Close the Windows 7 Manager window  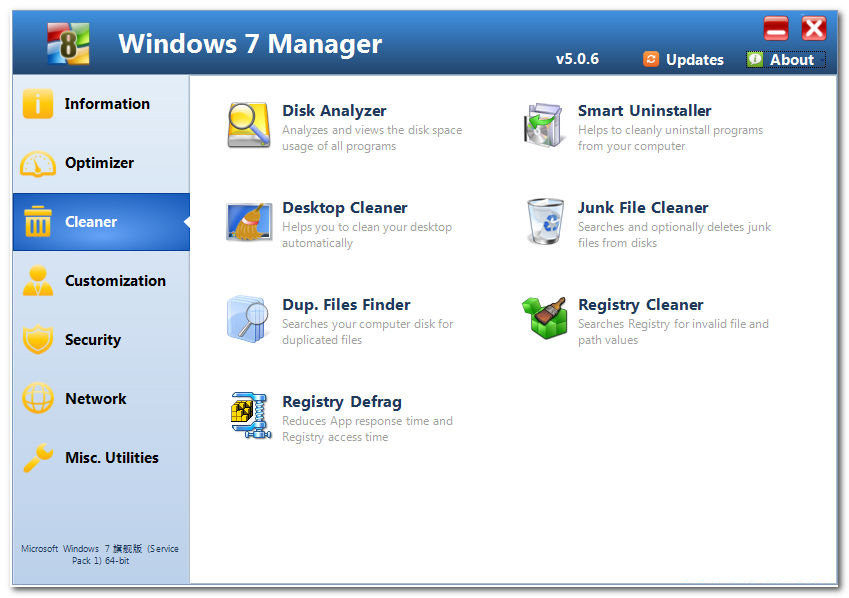814,28
